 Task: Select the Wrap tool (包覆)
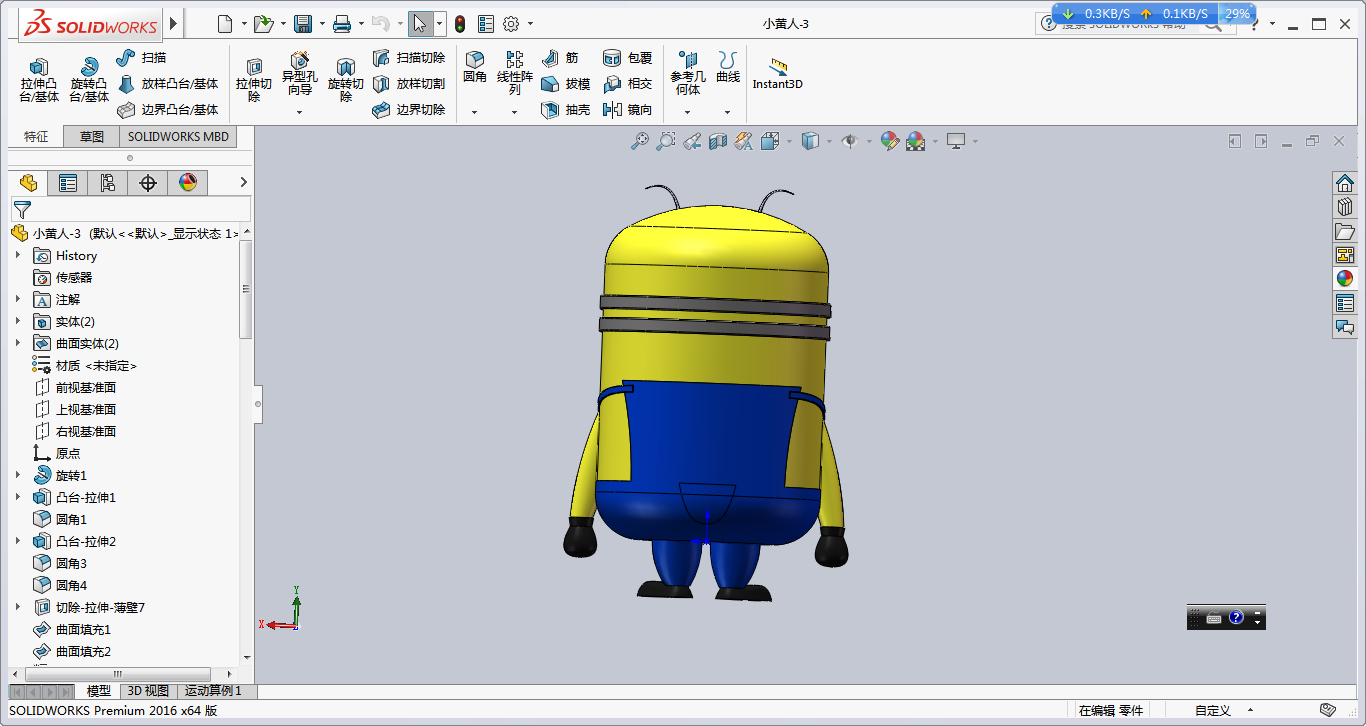(x=627, y=58)
